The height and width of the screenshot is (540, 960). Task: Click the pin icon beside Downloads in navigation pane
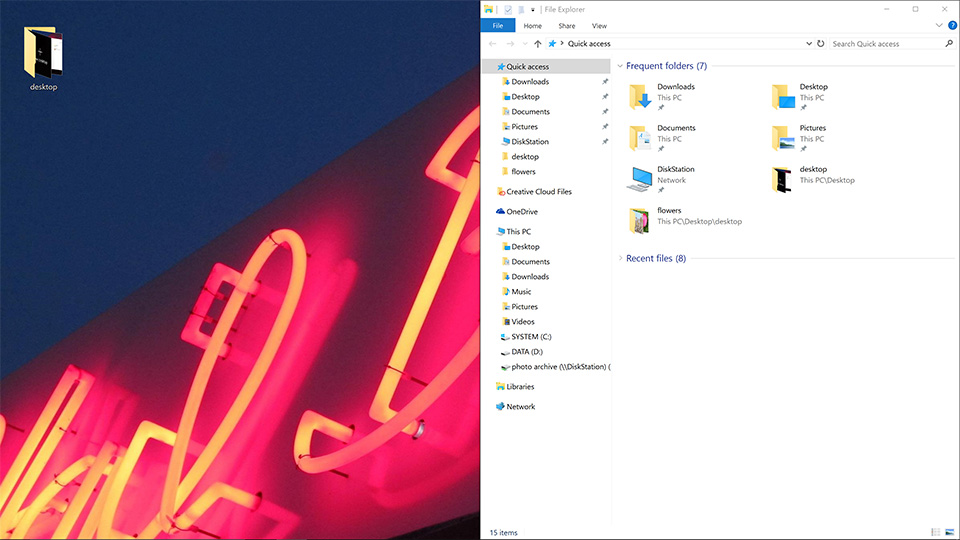tap(605, 81)
